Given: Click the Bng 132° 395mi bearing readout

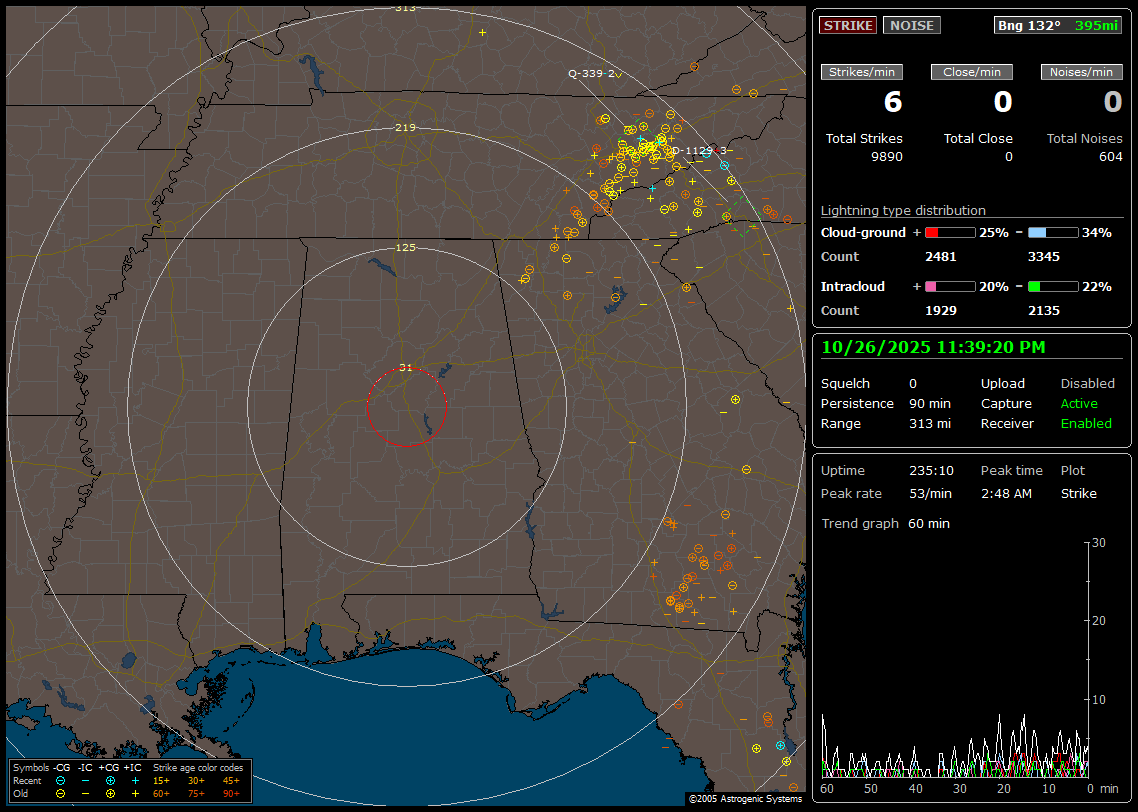Looking at the screenshot, I should (1057, 26).
